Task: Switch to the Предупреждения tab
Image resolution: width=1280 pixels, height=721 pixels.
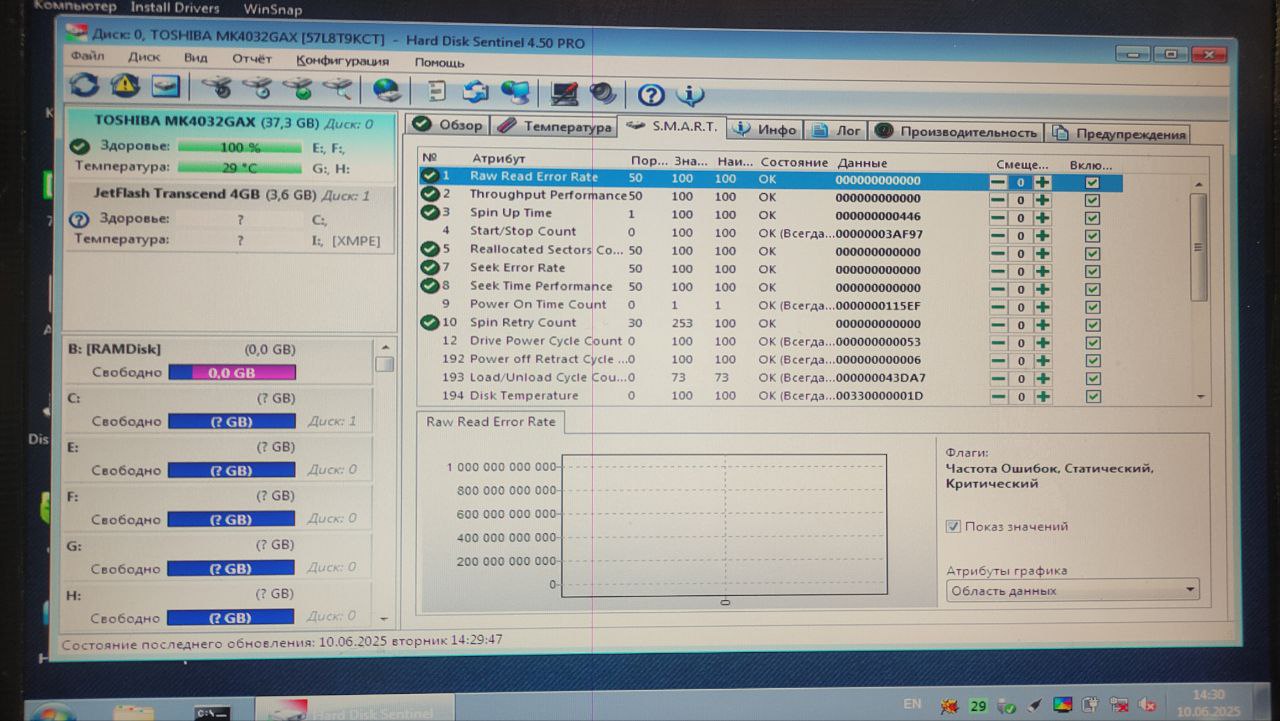Action: [1118, 134]
